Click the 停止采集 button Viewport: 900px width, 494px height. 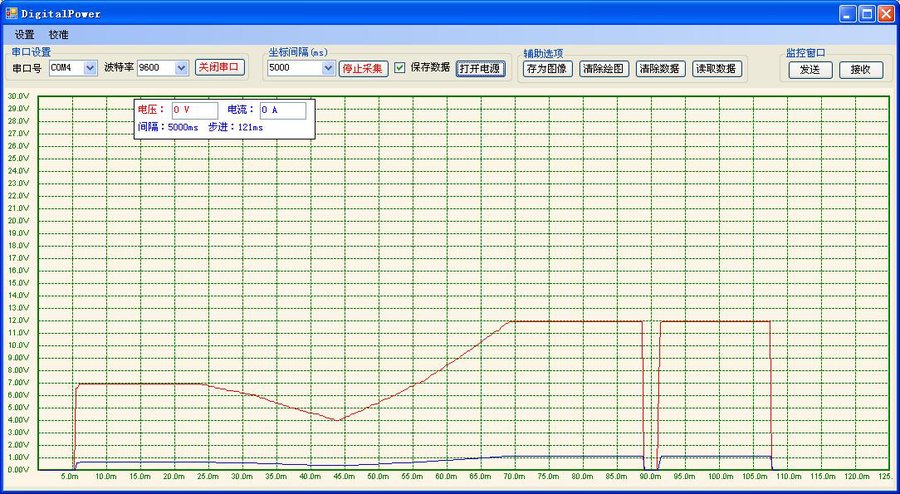[x=363, y=69]
